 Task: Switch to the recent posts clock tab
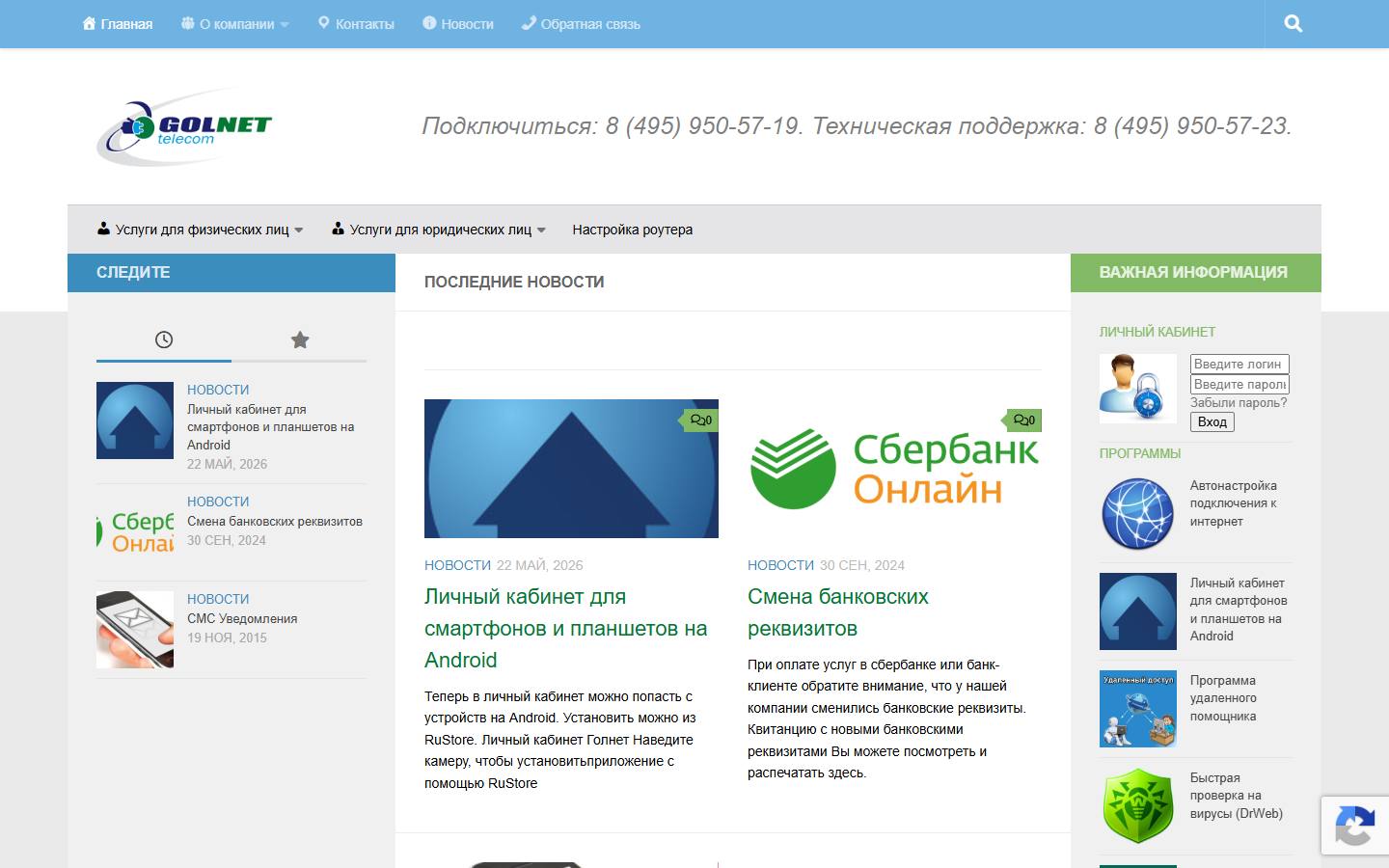(x=164, y=339)
